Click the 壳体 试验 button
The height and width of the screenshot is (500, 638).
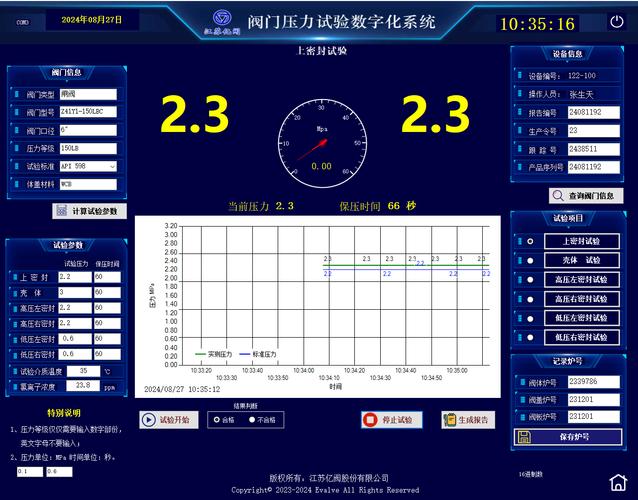click(x=582, y=260)
